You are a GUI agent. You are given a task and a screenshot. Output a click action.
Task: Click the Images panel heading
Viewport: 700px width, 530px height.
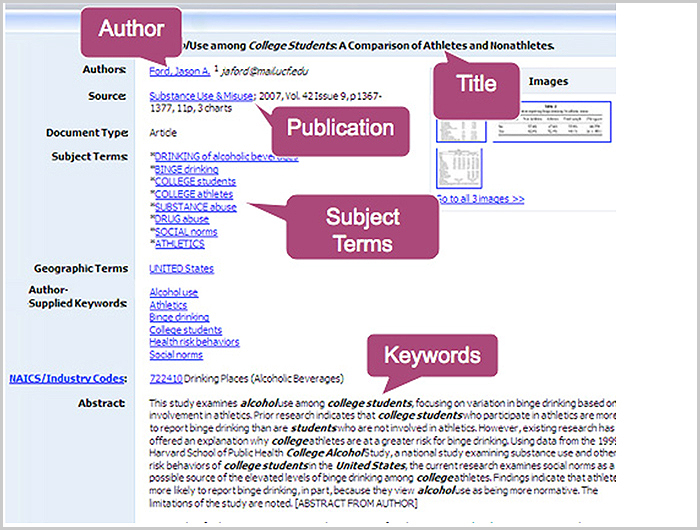(548, 81)
